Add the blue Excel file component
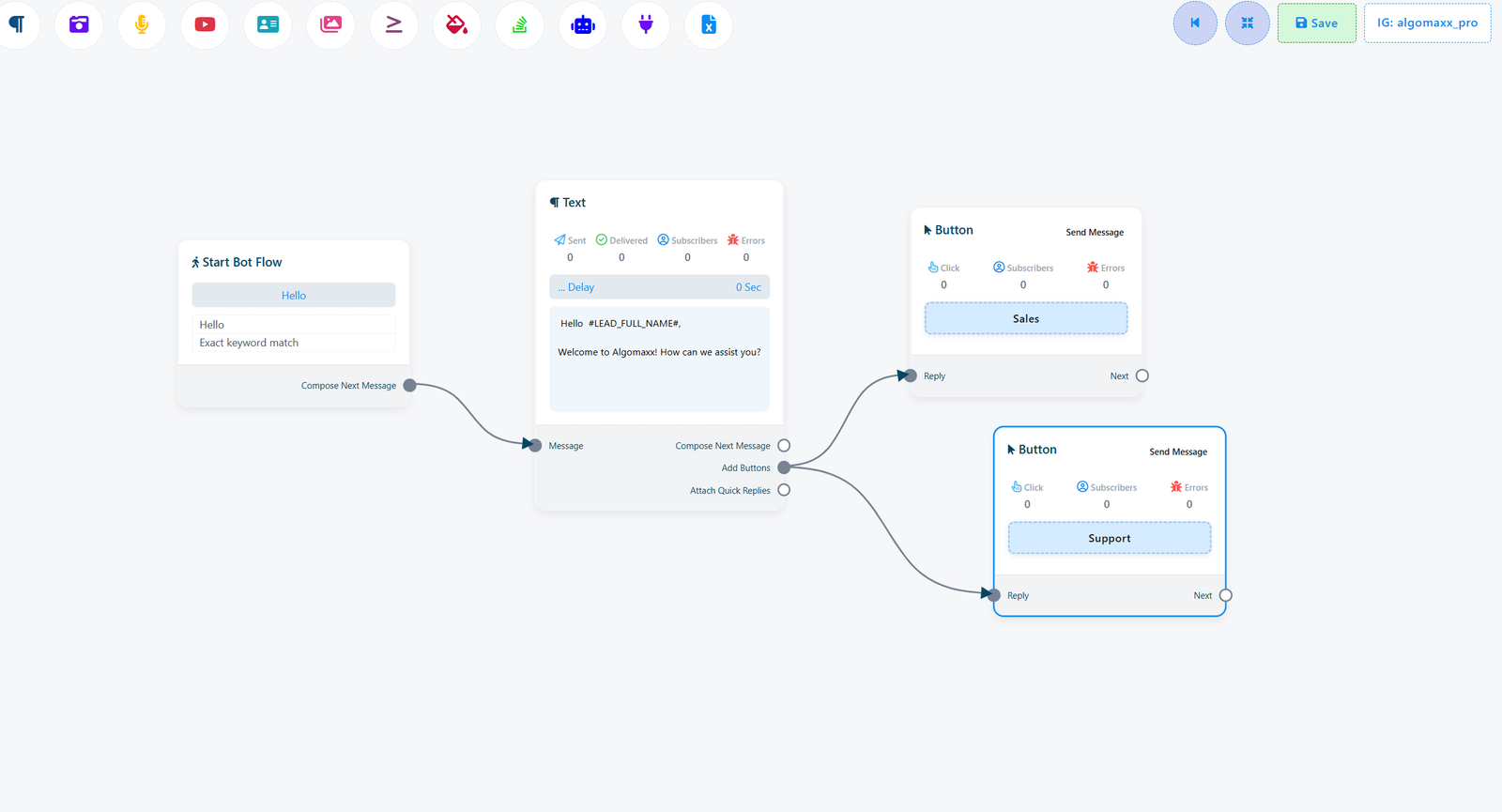 [x=709, y=24]
